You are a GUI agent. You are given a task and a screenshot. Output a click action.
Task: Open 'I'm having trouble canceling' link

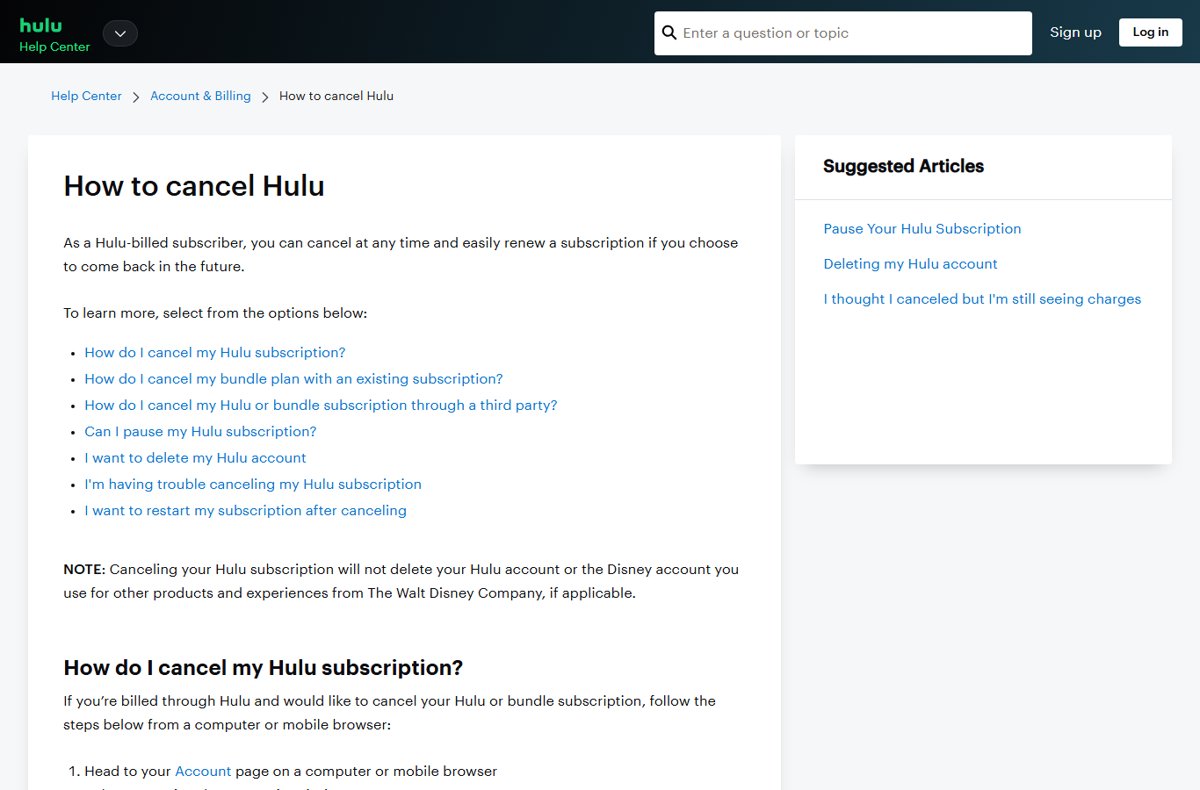(x=253, y=484)
